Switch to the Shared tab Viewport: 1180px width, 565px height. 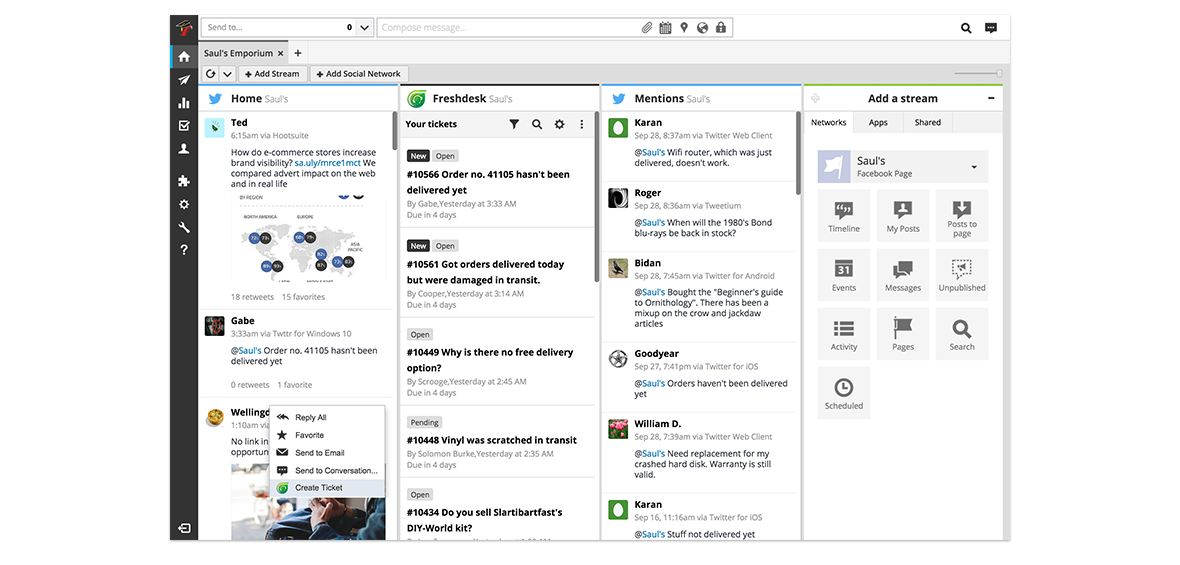[927, 122]
